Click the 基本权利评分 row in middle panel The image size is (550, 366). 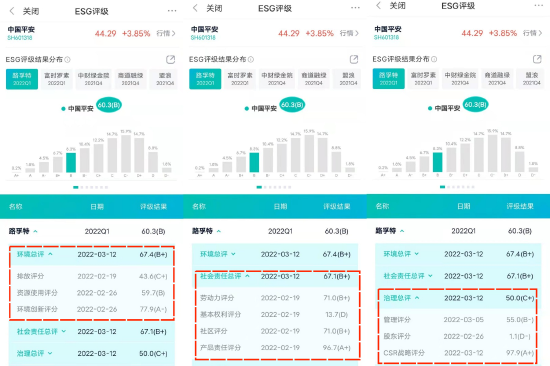(x=275, y=314)
